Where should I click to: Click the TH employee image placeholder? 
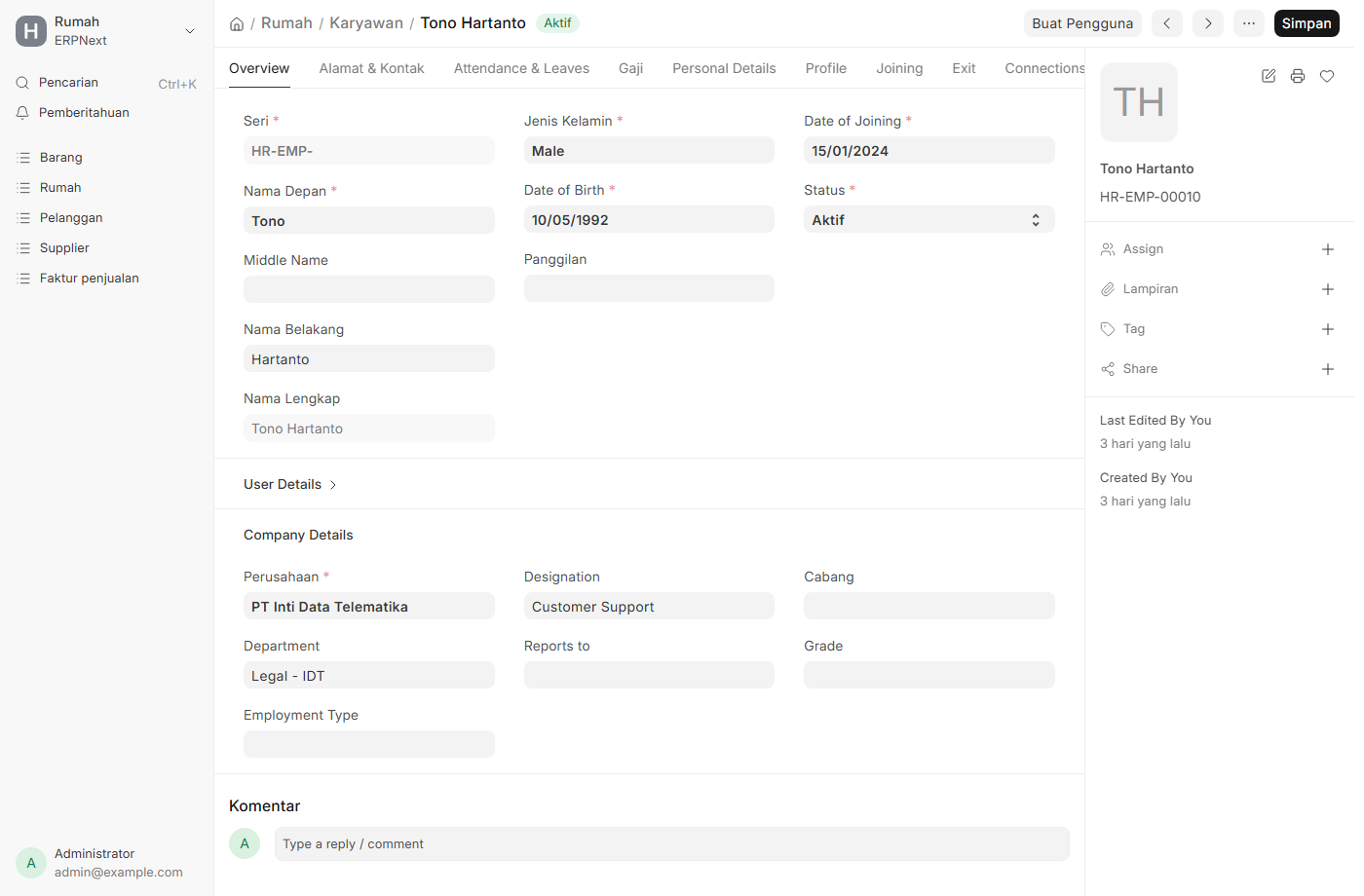(x=1139, y=102)
